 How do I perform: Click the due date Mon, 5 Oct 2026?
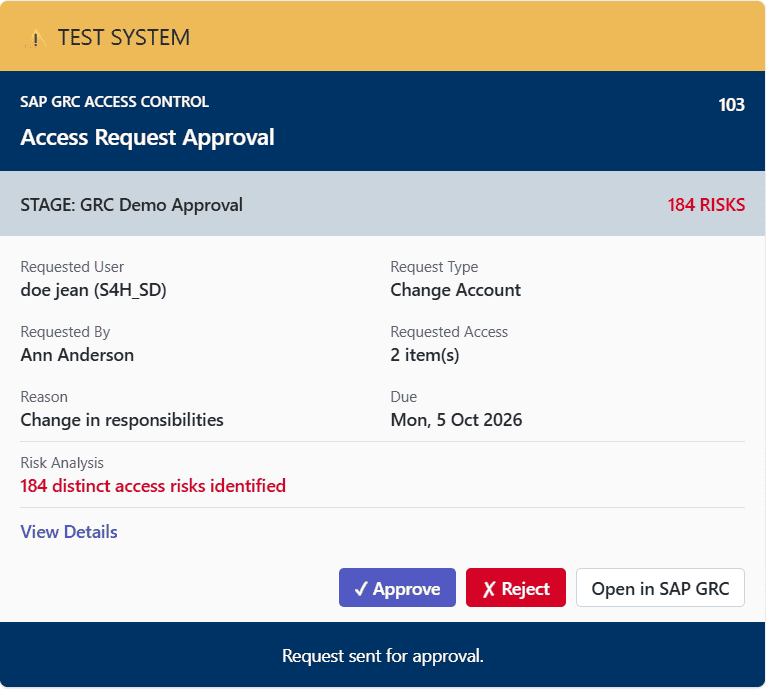456,420
